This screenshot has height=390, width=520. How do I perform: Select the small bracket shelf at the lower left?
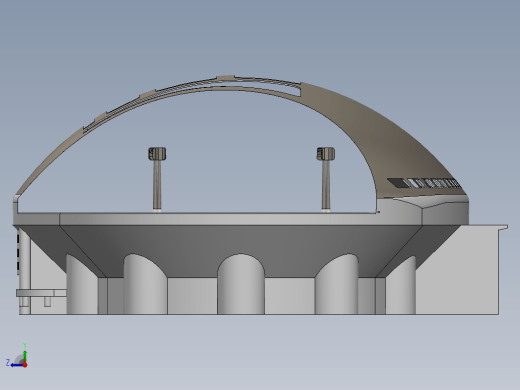[x=41, y=293]
